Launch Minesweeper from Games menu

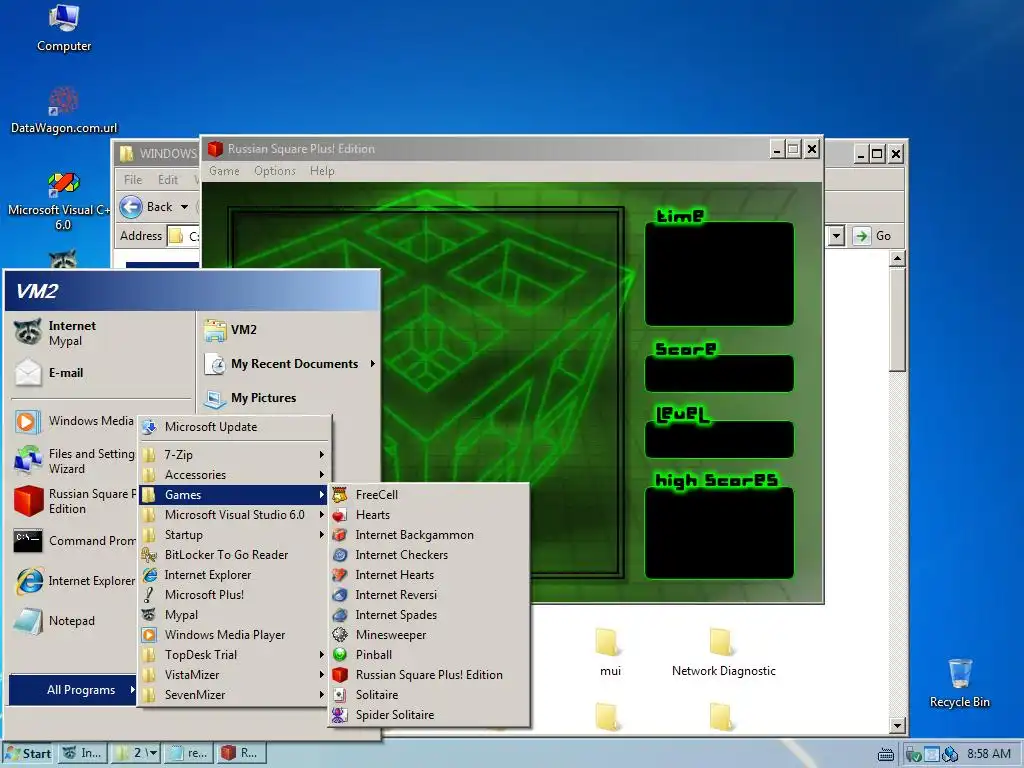pos(428,635)
